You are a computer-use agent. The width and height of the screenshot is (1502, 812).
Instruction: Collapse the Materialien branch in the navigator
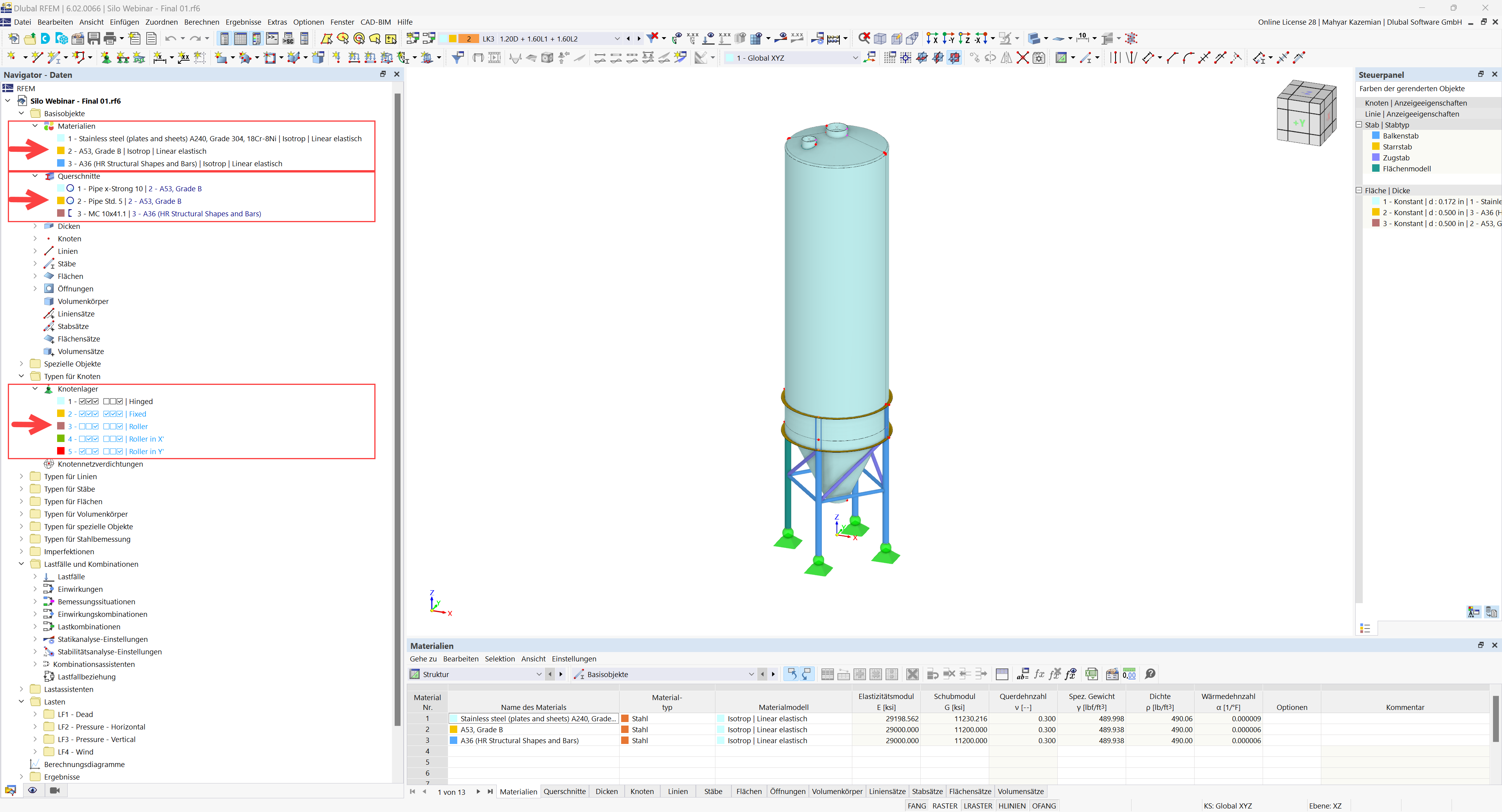click(x=35, y=126)
